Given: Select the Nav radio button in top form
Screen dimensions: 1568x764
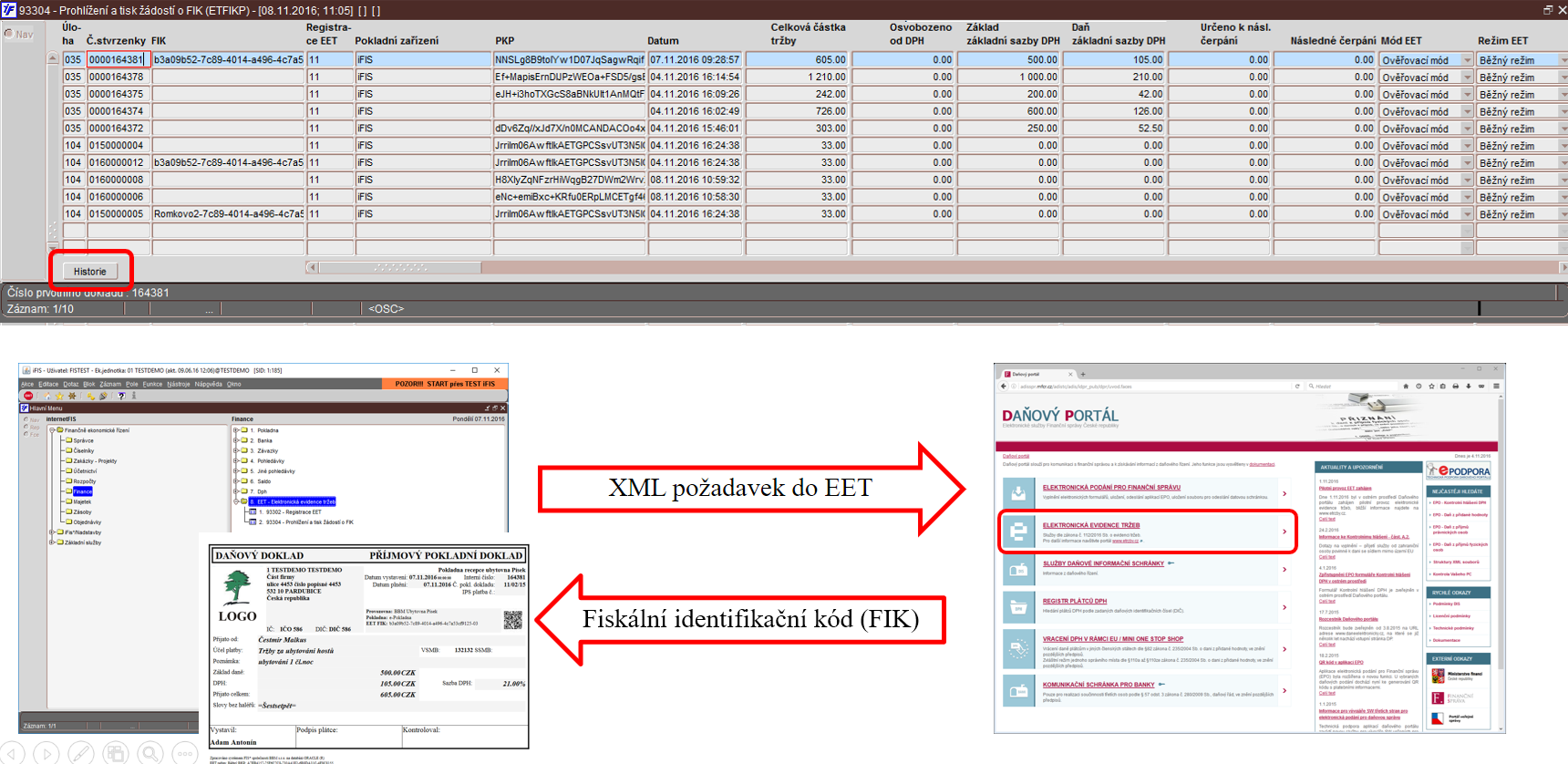Looking at the screenshot, I should coord(9,34).
